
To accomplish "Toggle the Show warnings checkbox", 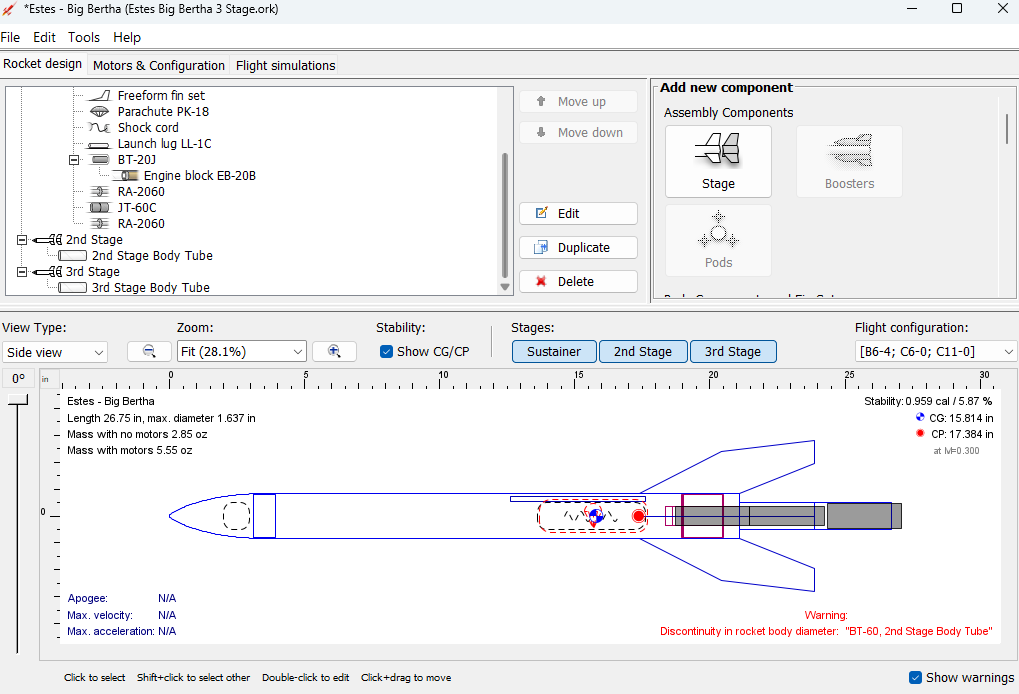I will tap(914, 677).
